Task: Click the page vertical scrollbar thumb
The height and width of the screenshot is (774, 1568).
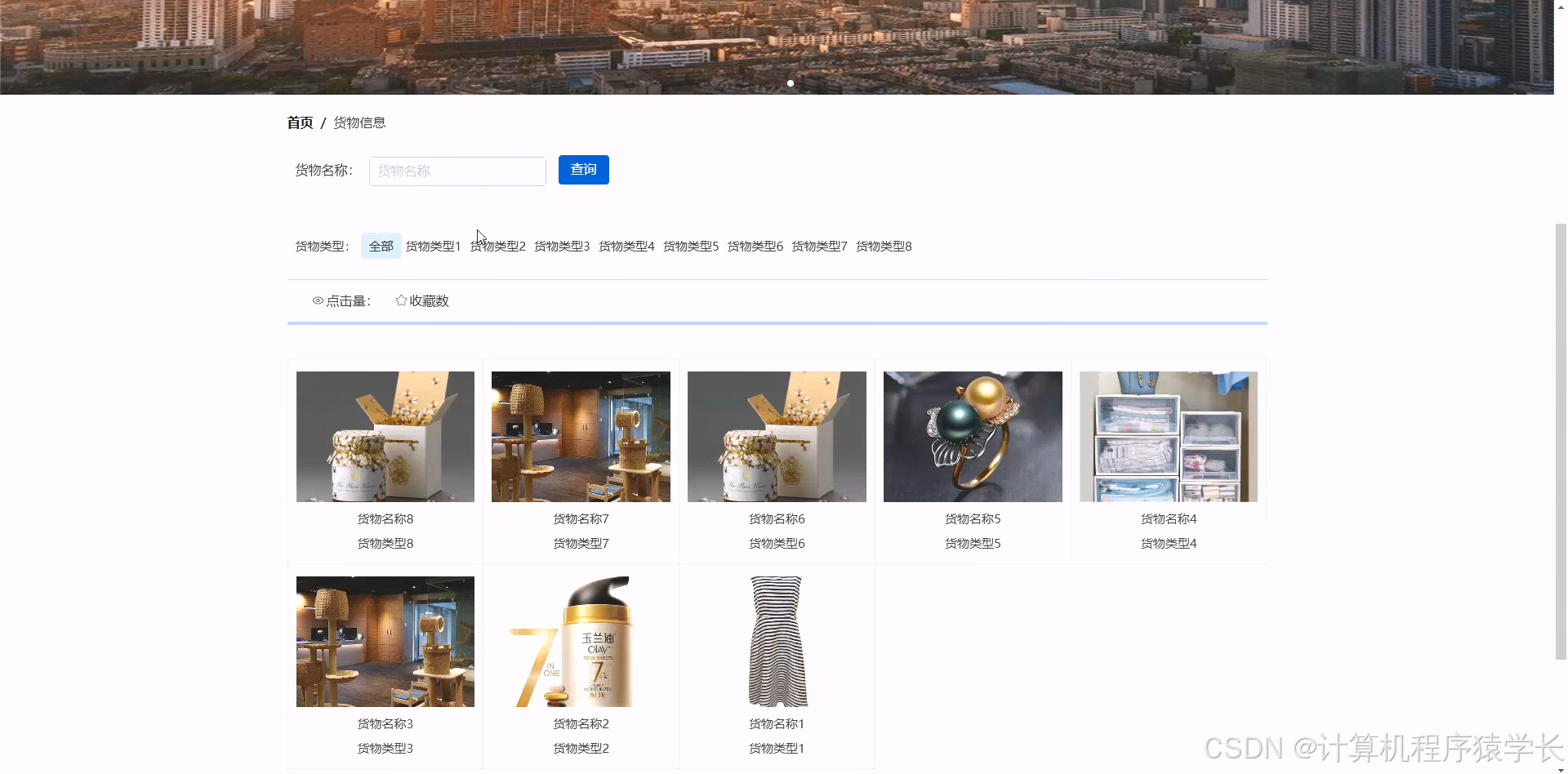Action: tap(1561, 441)
